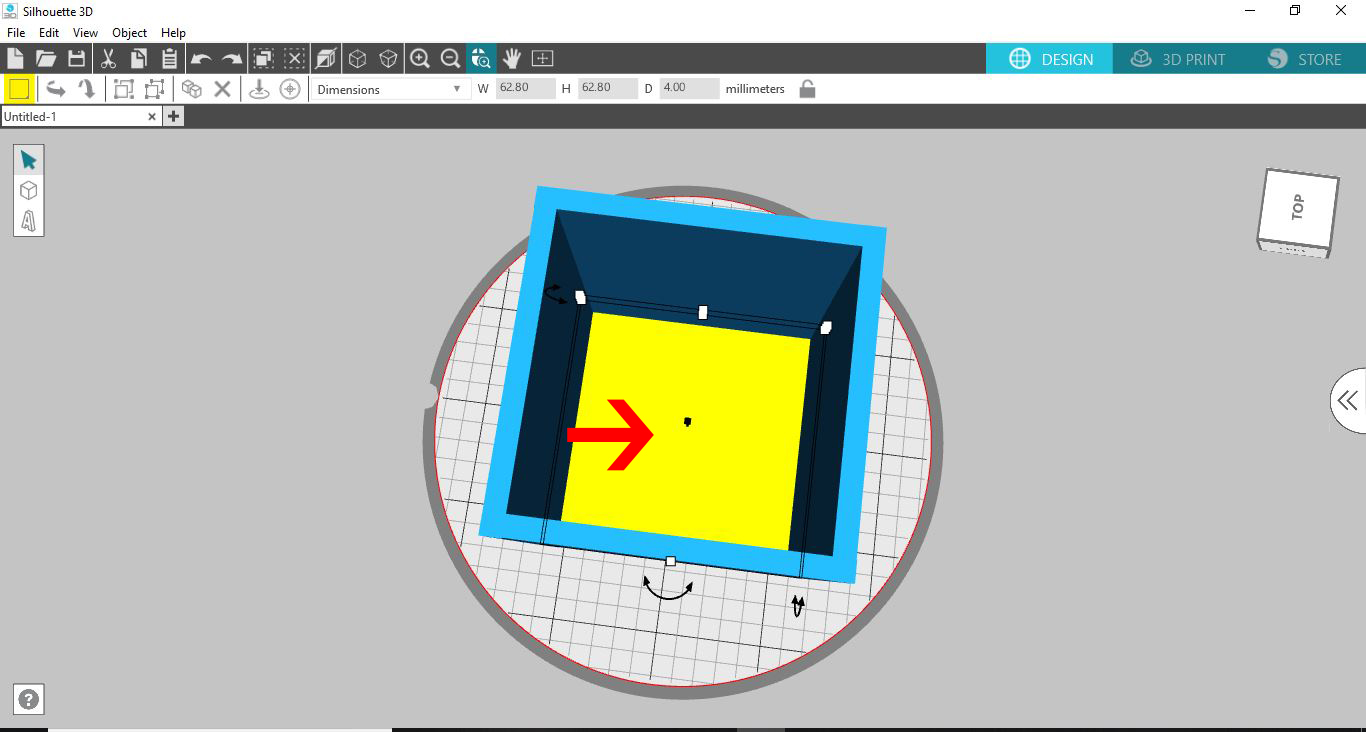
Task: Open the Help menu
Action: click(x=173, y=33)
